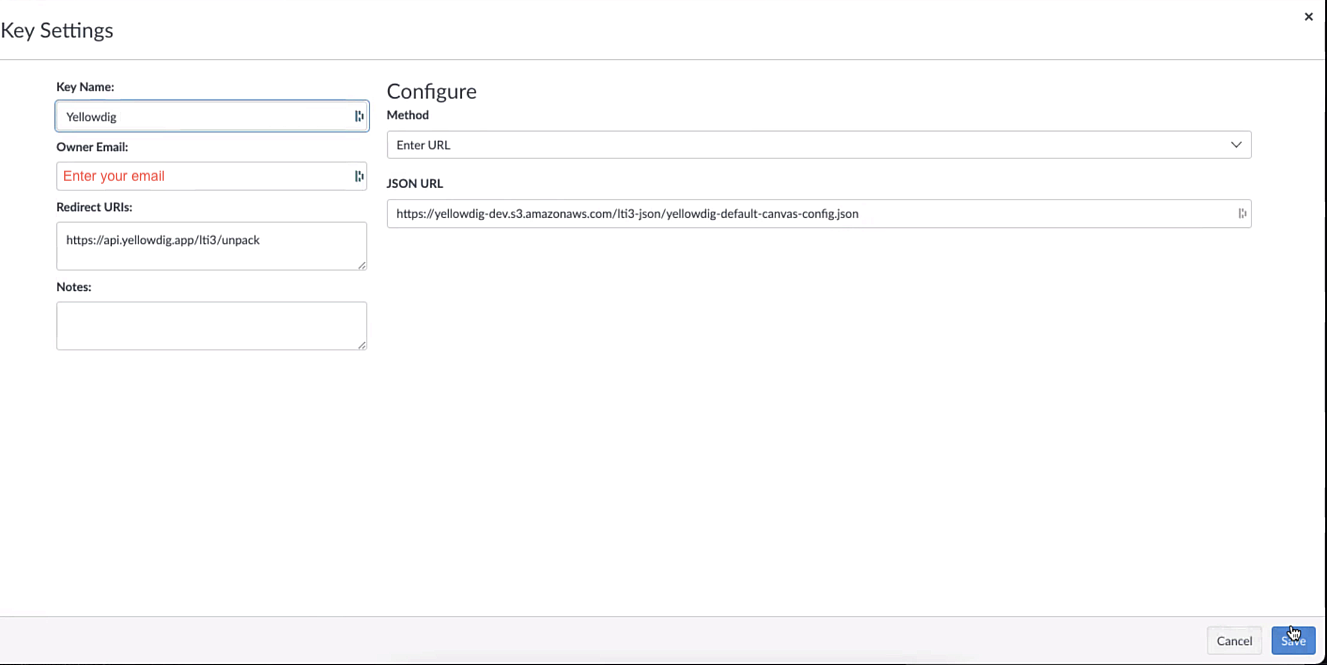Click the Save button

point(1293,640)
